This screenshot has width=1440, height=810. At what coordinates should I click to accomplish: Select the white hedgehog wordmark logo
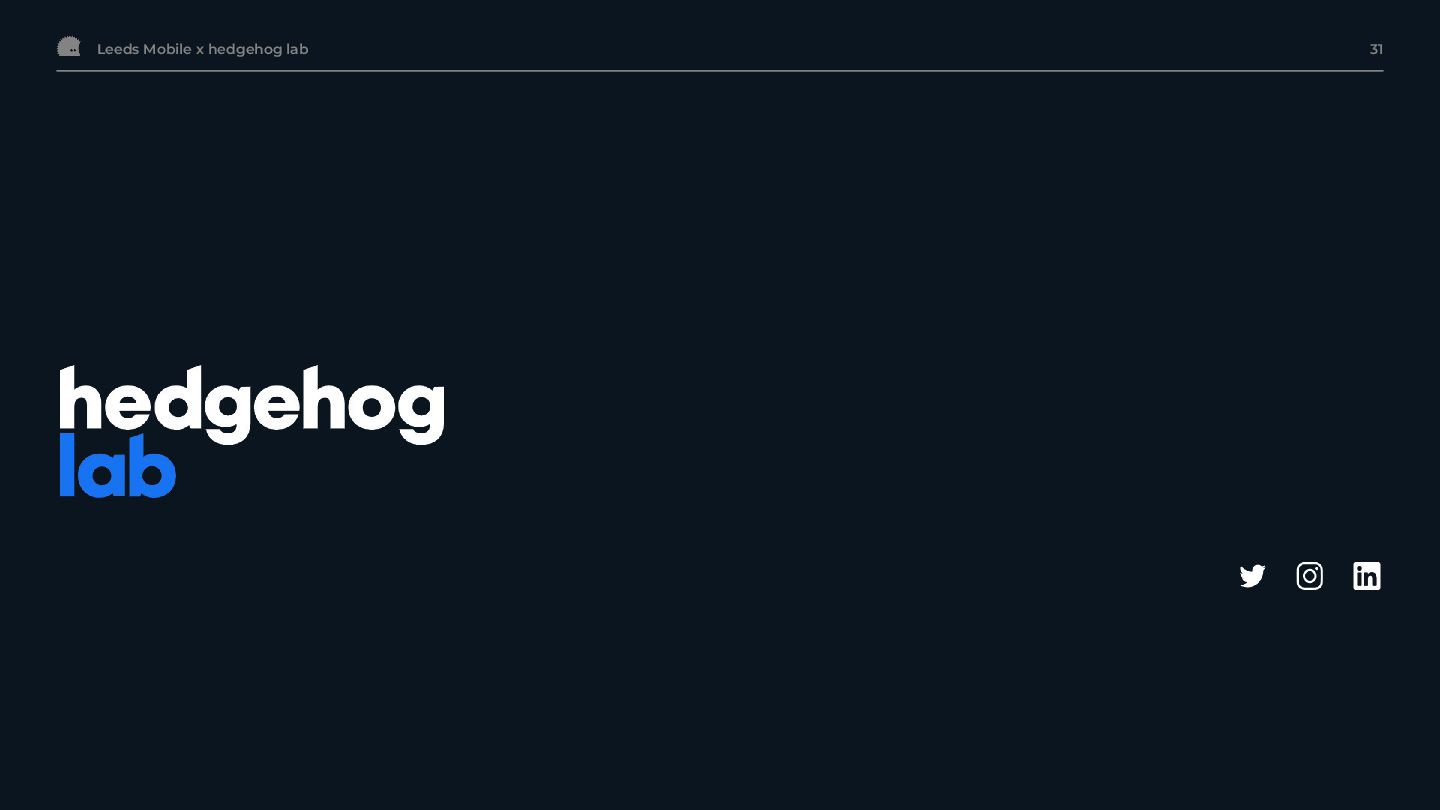click(252, 405)
